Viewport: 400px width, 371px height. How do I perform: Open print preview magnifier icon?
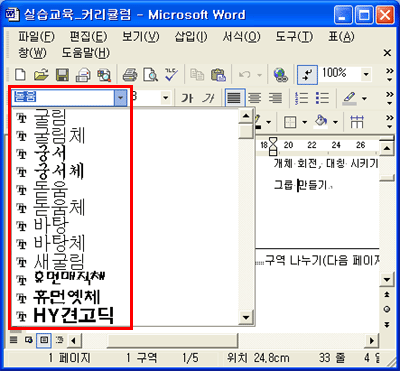[x=150, y=75]
